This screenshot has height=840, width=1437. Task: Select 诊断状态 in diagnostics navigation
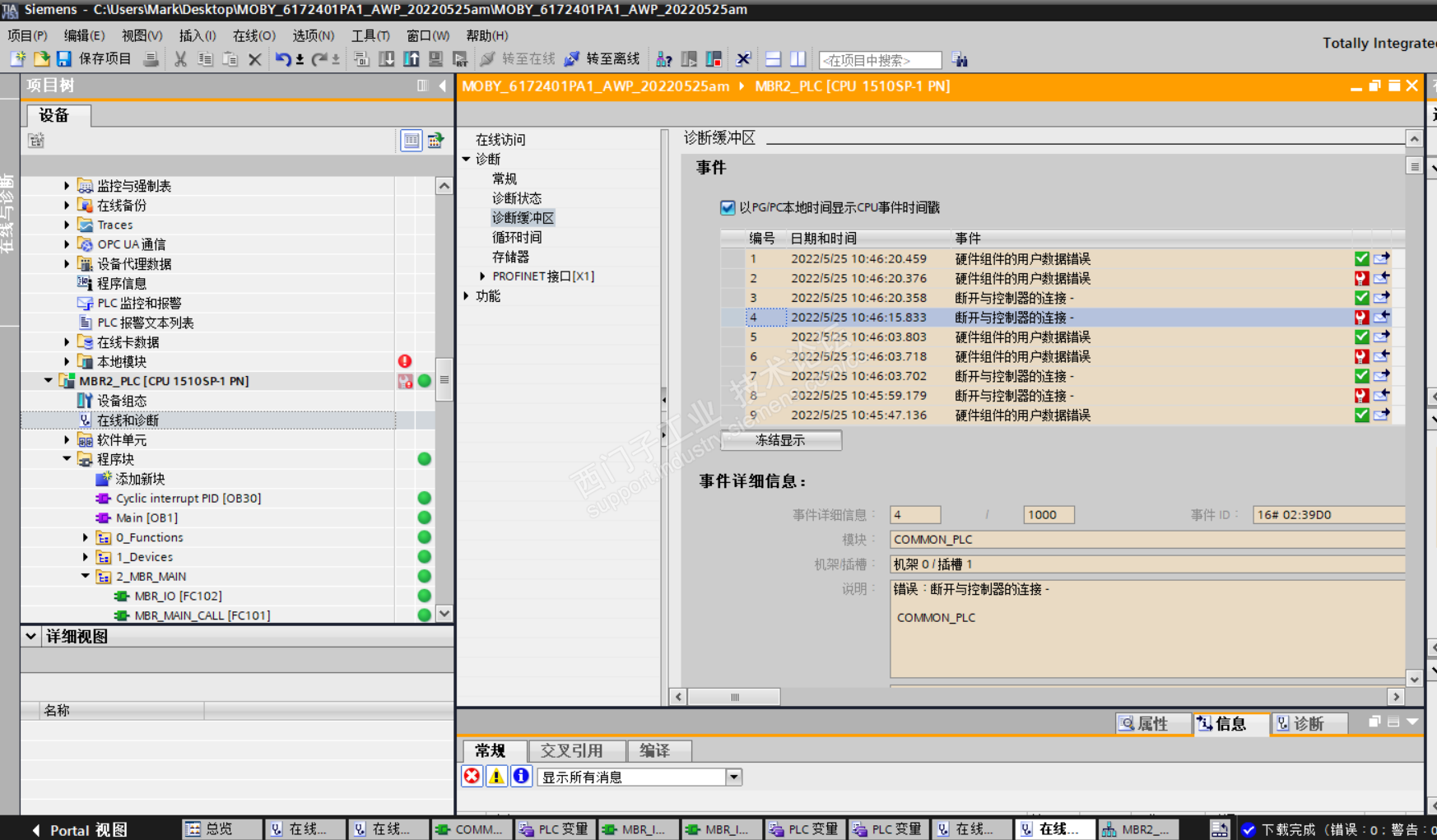pos(517,198)
